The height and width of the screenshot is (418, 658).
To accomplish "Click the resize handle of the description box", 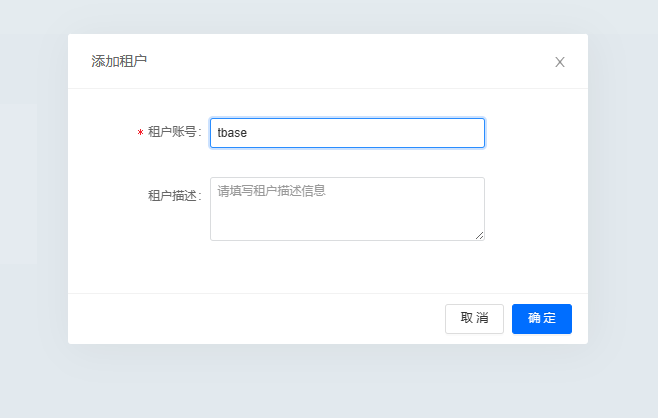I will (479, 235).
